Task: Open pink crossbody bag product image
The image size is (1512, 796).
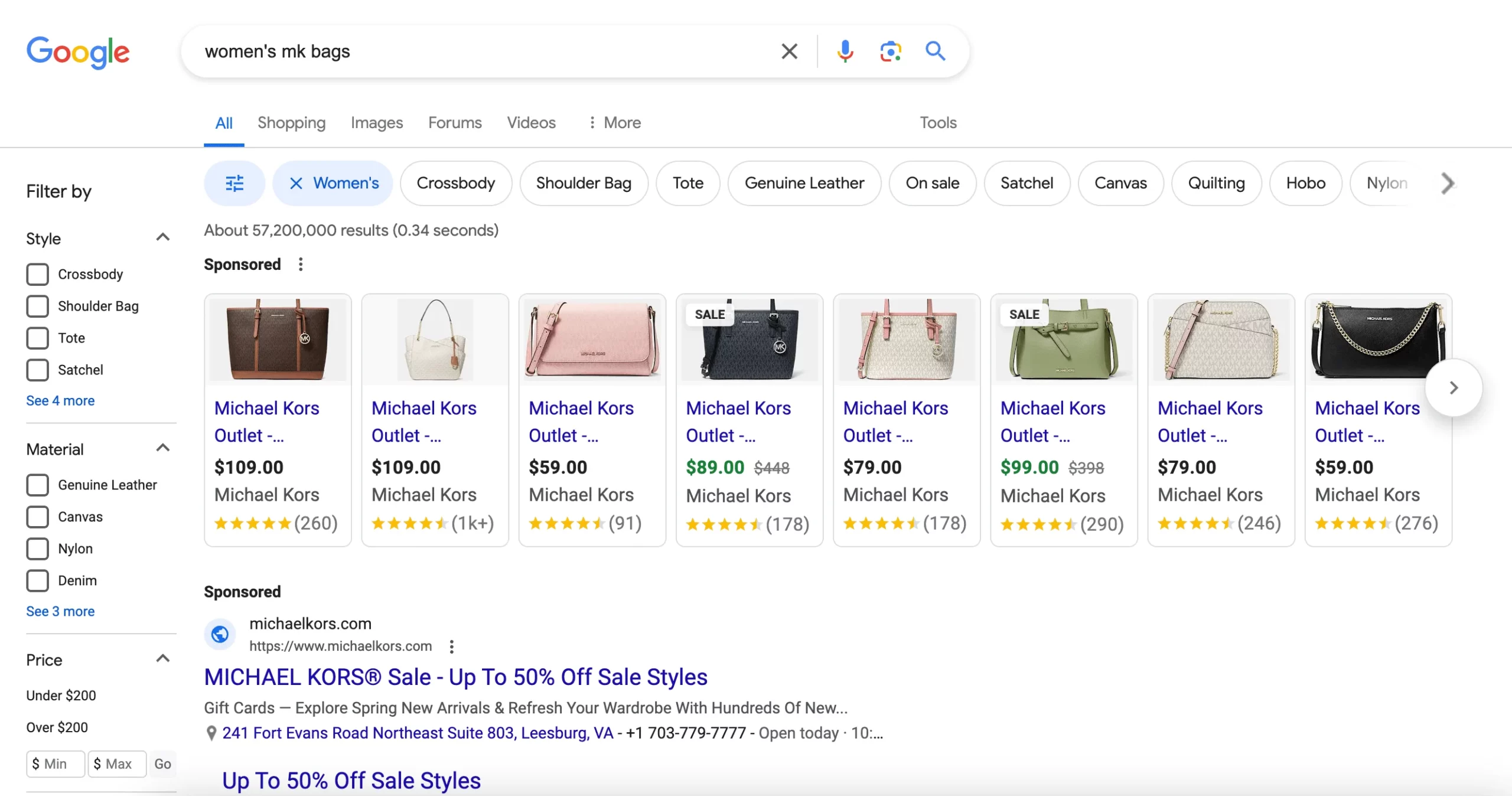Action: click(592, 340)
